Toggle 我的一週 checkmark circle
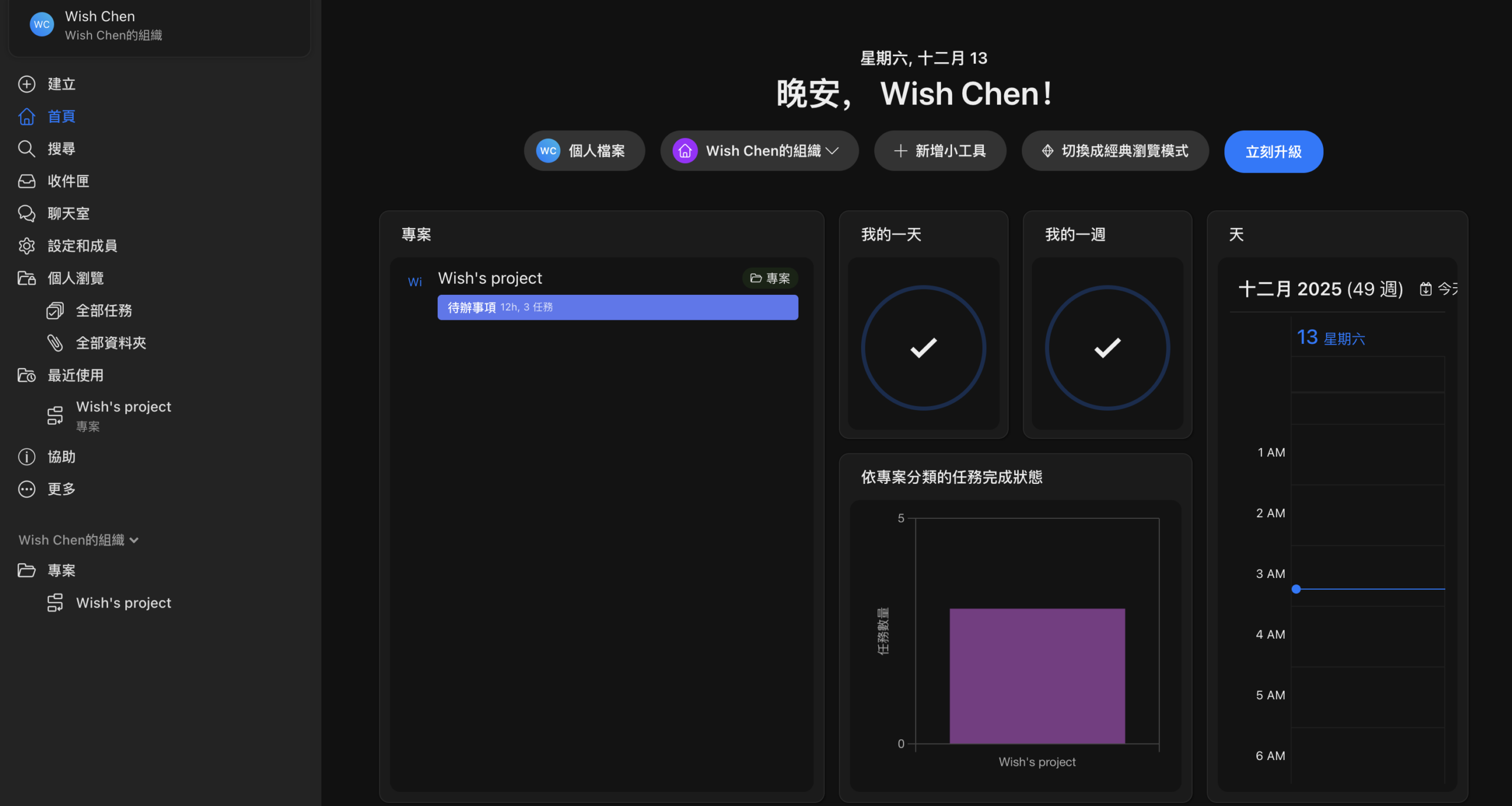Screen dimensions: 1512x806 [x=1107, y=347]
